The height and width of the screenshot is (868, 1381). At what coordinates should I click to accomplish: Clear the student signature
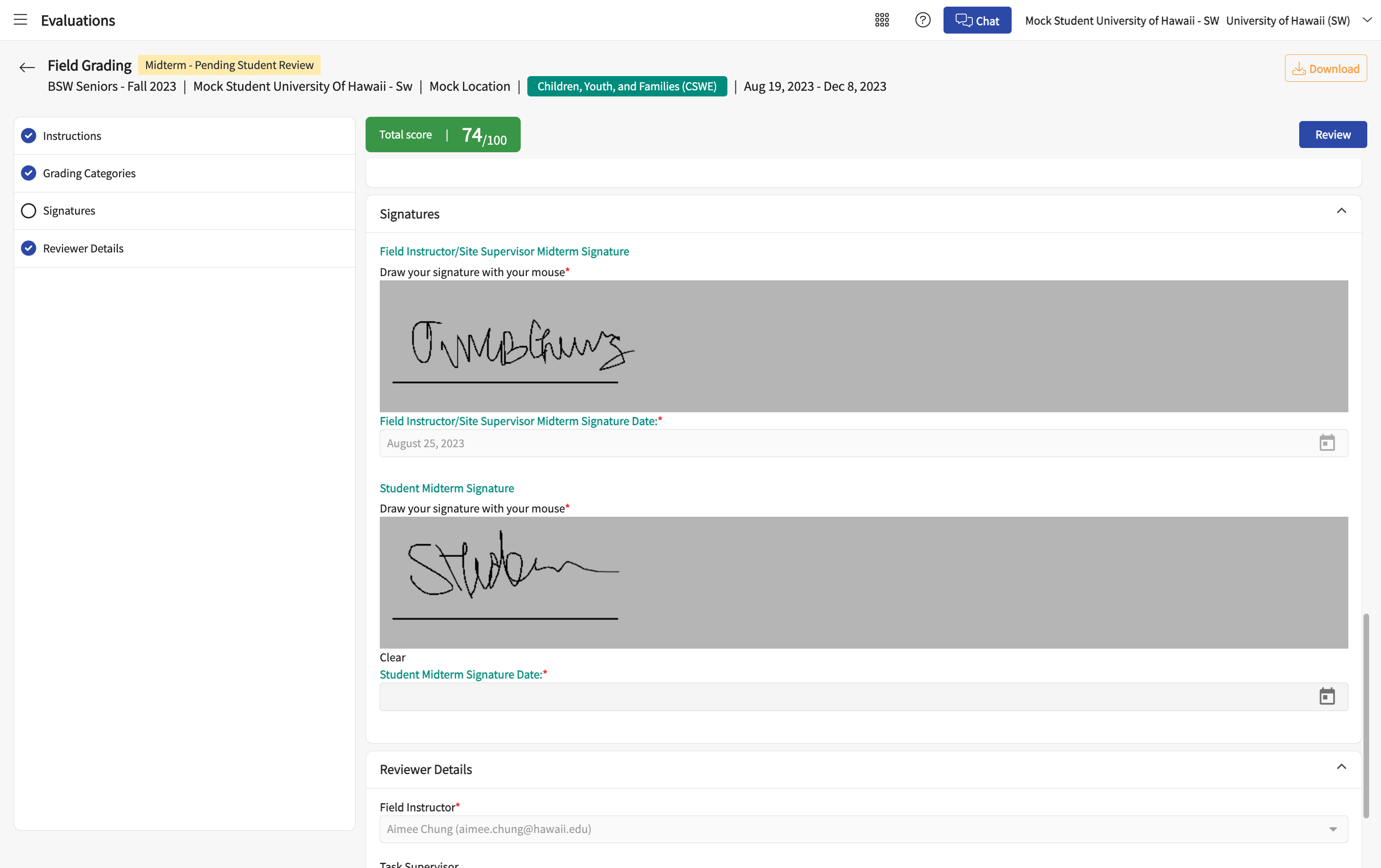coord(392,658)
